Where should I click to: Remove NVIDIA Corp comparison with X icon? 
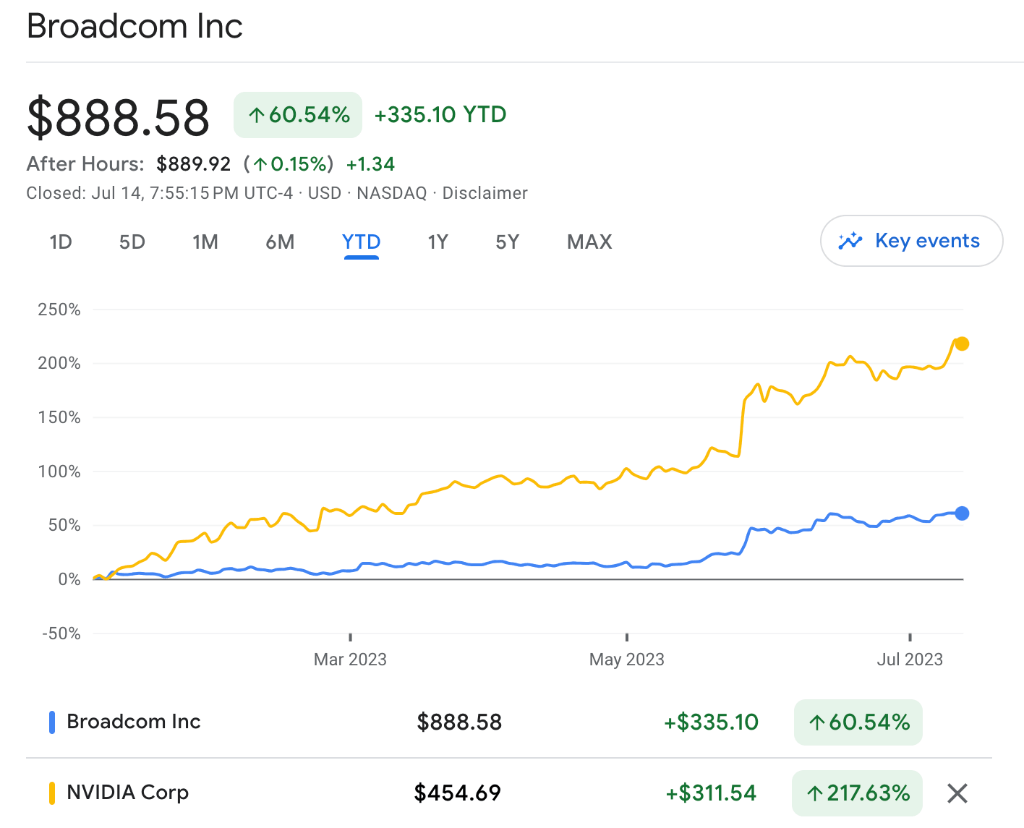coord(957,794)
